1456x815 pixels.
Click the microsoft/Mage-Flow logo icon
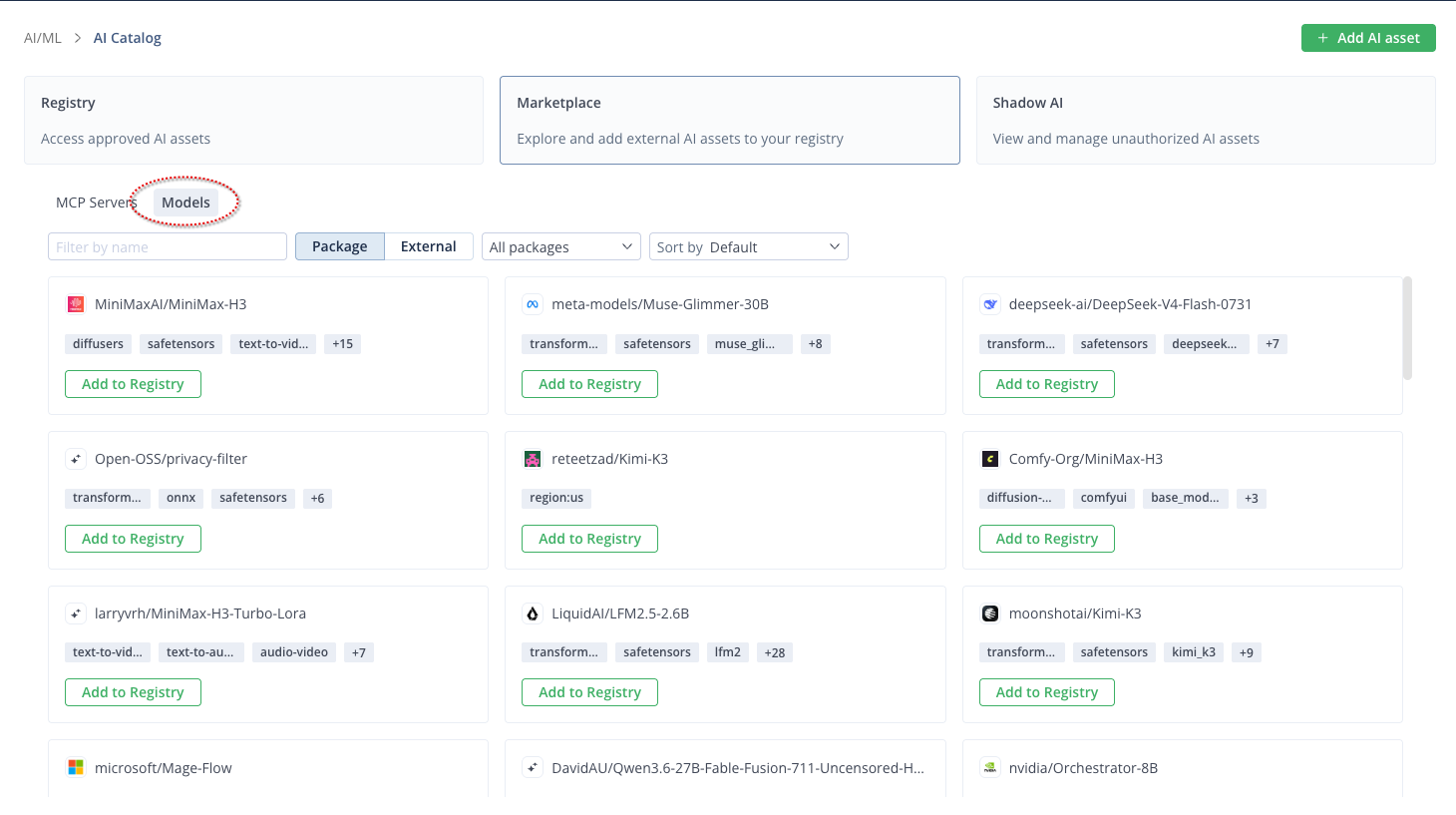click(75, 768)
